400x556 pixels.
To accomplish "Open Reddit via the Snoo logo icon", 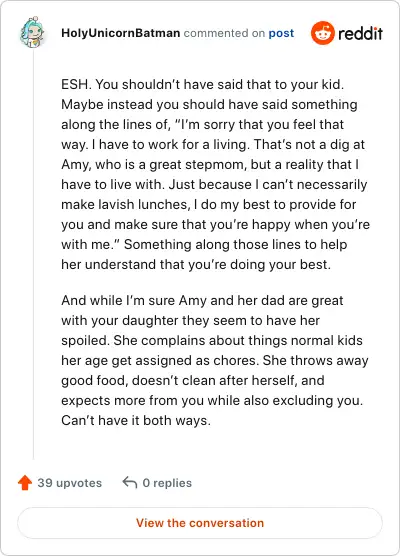I will point(322,33).
